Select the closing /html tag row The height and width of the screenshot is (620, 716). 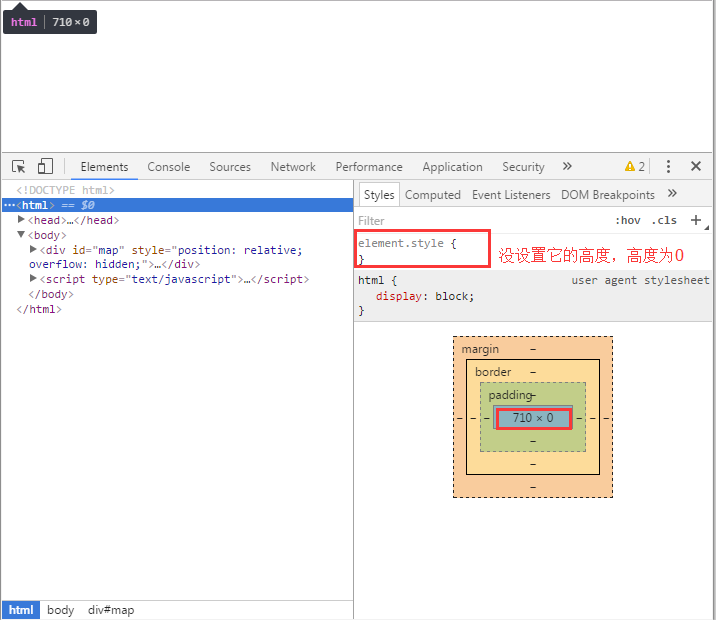[39, 309]
